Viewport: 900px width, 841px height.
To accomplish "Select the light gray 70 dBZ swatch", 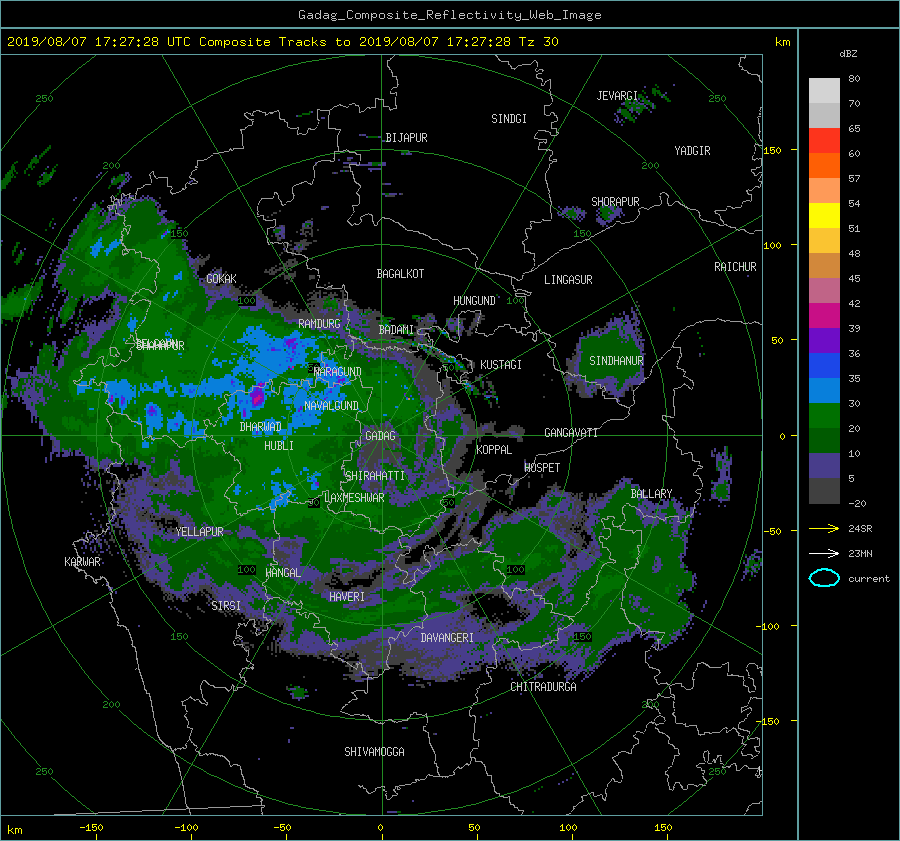I will tap(824, 91).
